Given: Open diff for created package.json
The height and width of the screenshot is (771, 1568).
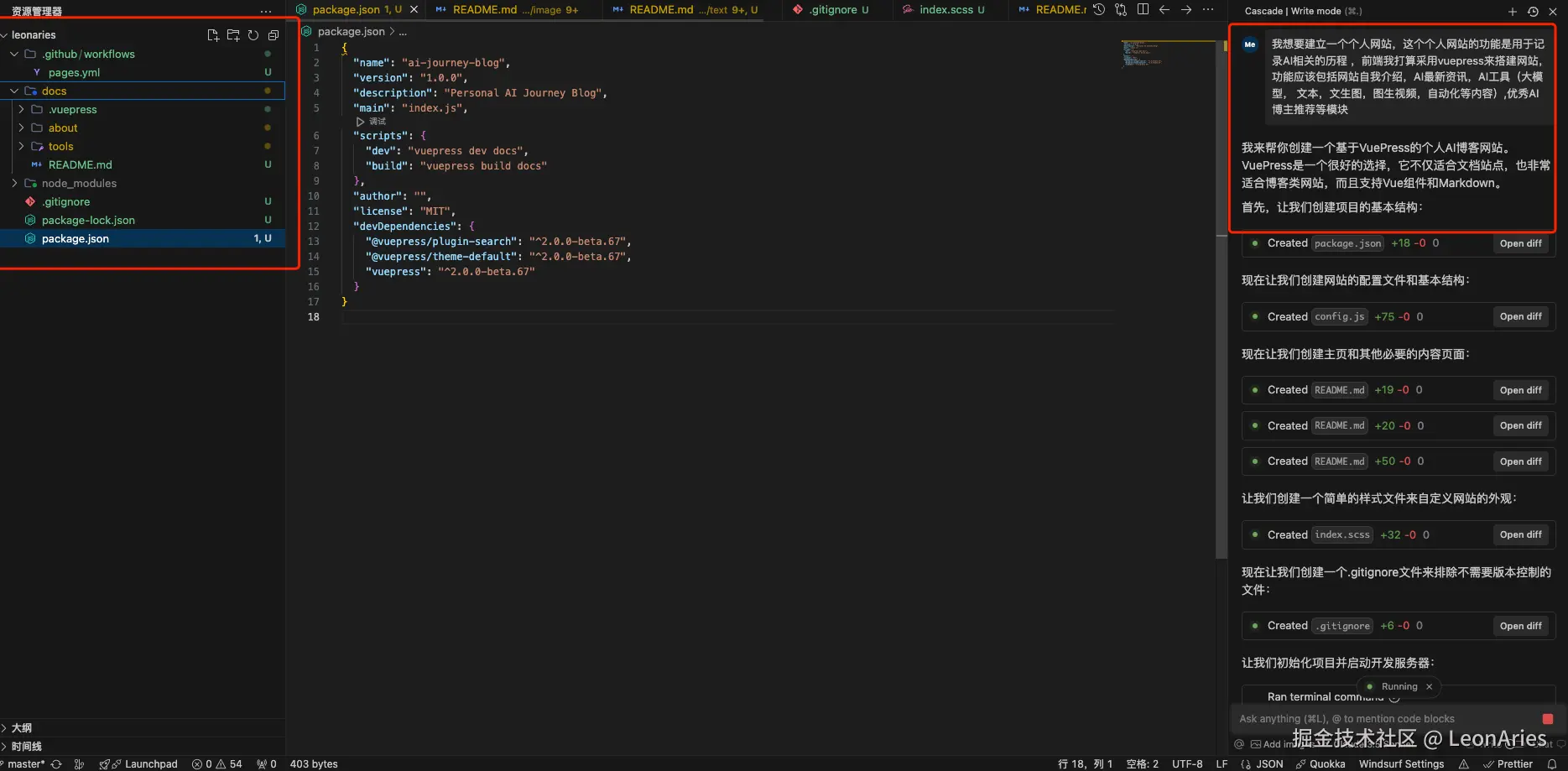Looking at the screenshot, I should click(1521, 243).
